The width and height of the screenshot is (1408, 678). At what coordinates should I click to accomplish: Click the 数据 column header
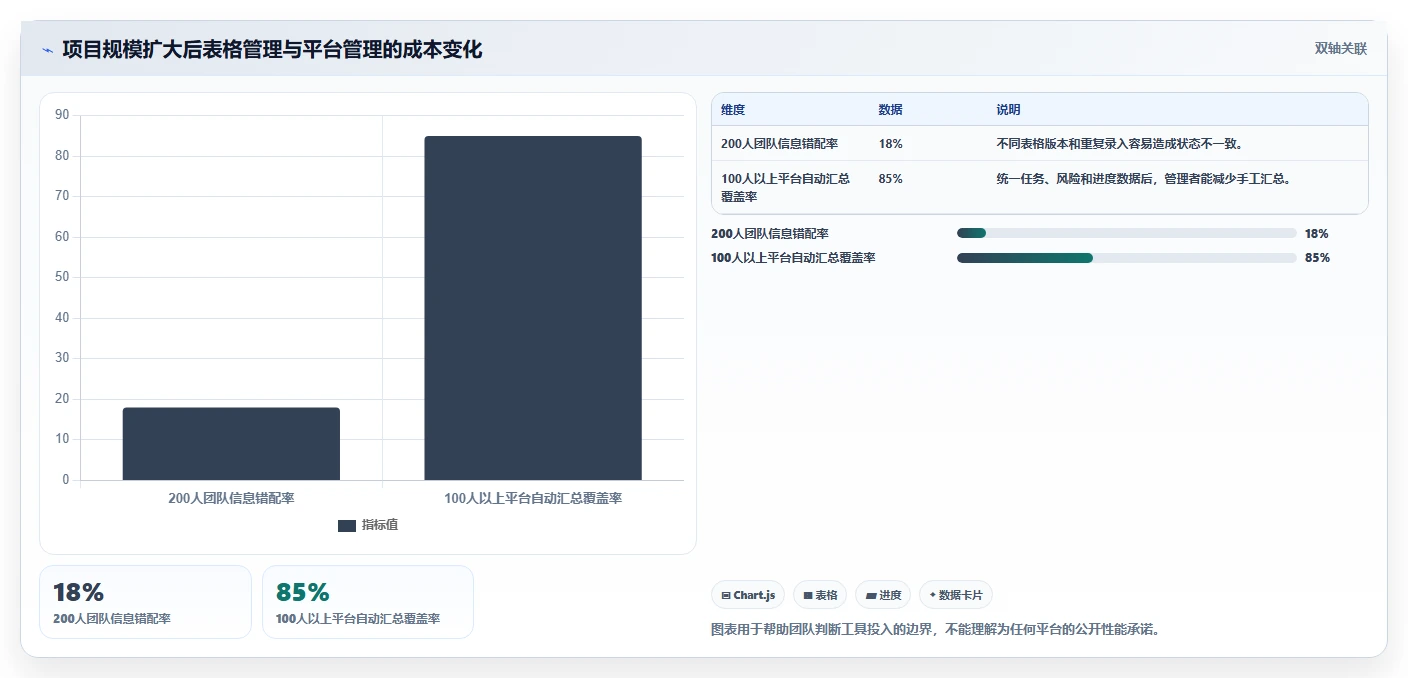(890, 110)
